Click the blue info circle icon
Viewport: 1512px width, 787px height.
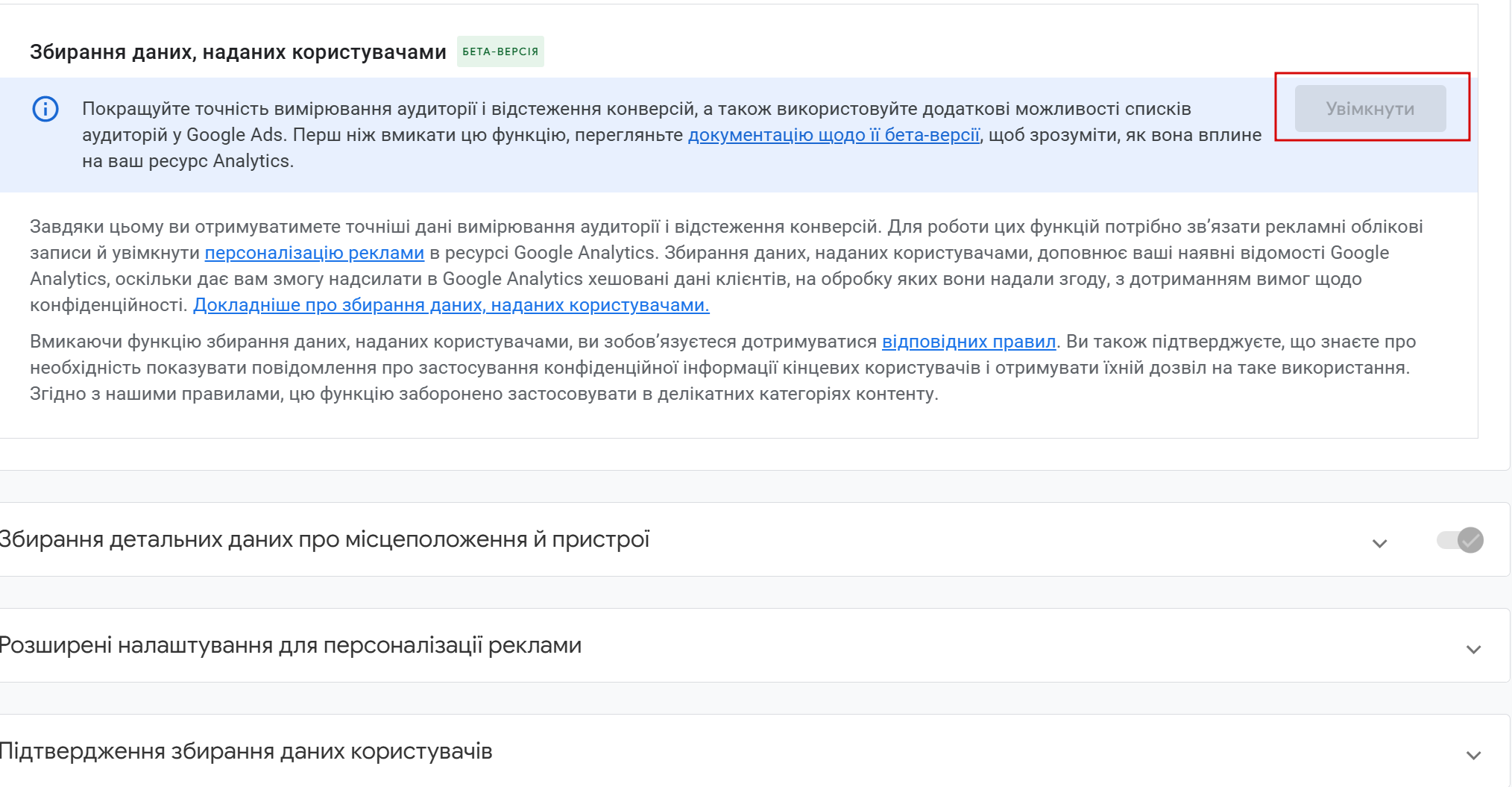click(x=45, y=109)
